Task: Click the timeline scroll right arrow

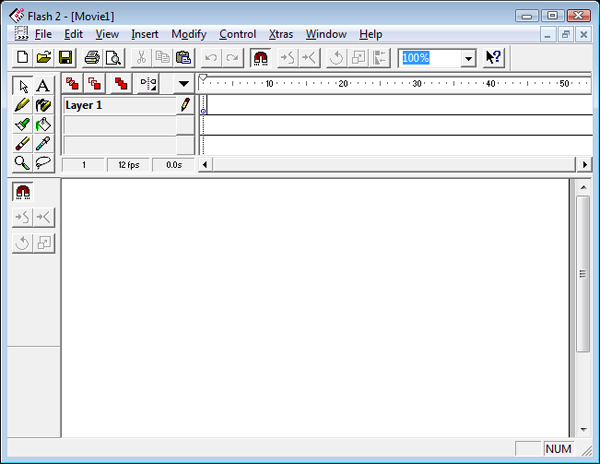Action: [x=584, y=165]
